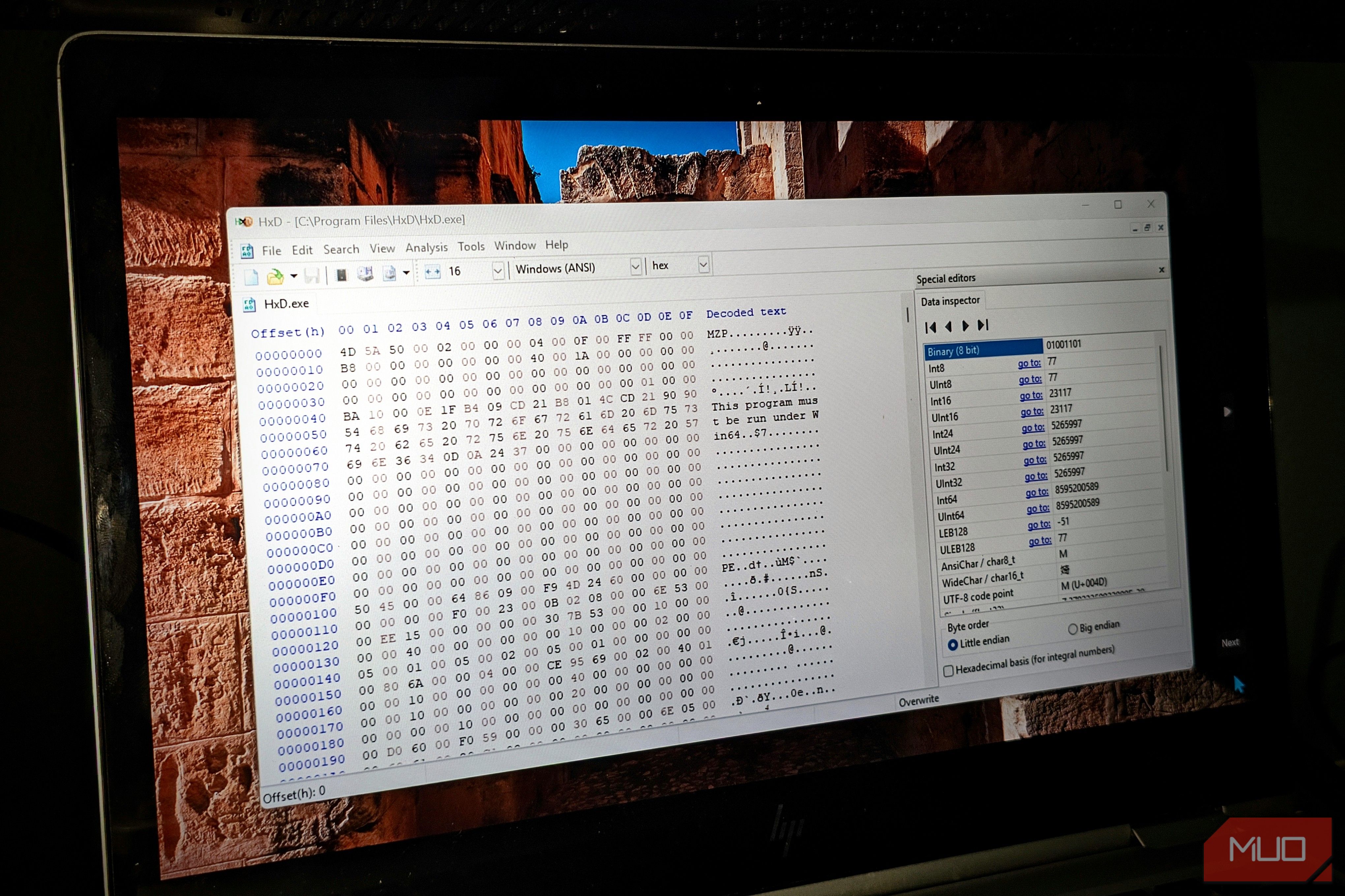1345x896 pixels.
Task: Open Windows (ANSI) charset dropdown
Action: coord(635,266)
